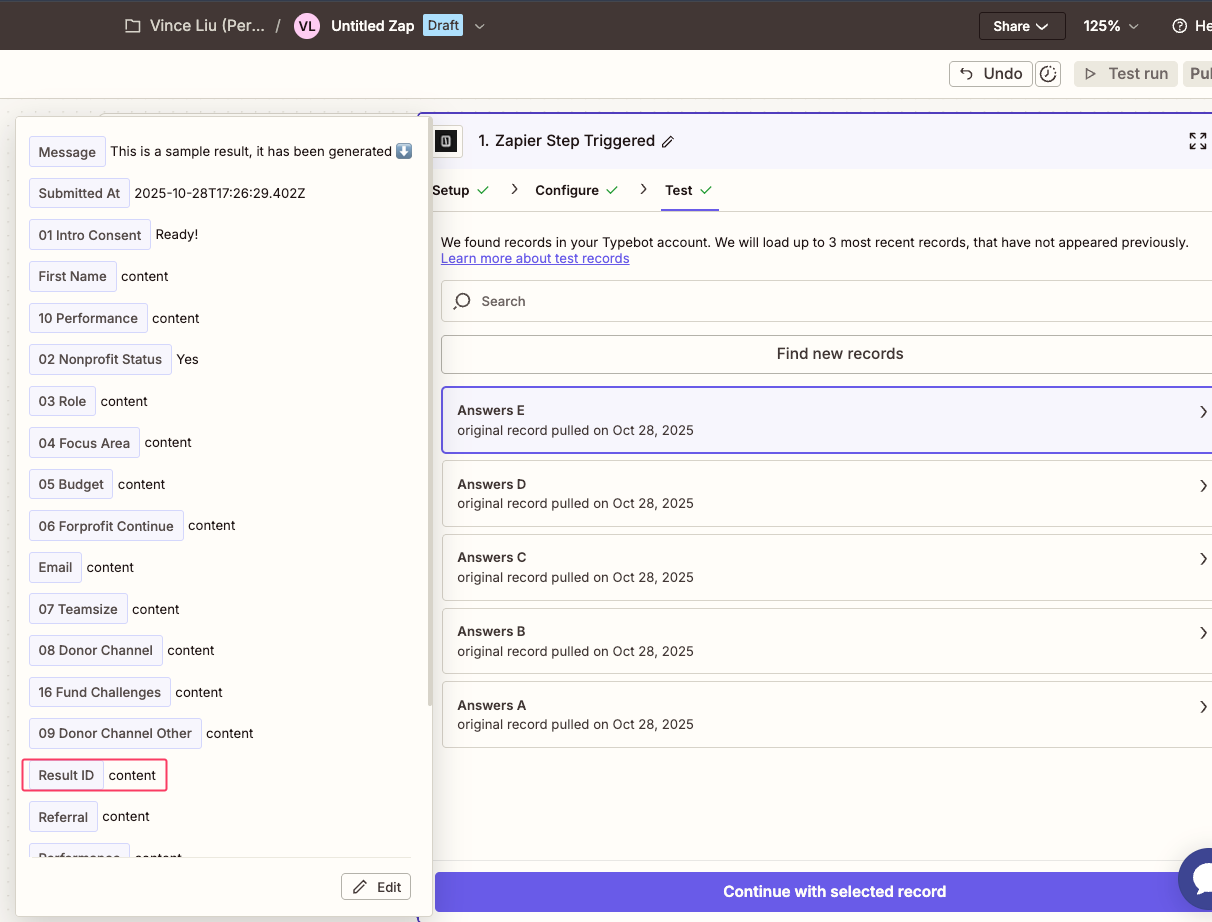Click the Help question mark icon
Screen dimensions: 1212x922
(x=1179, y=26)
